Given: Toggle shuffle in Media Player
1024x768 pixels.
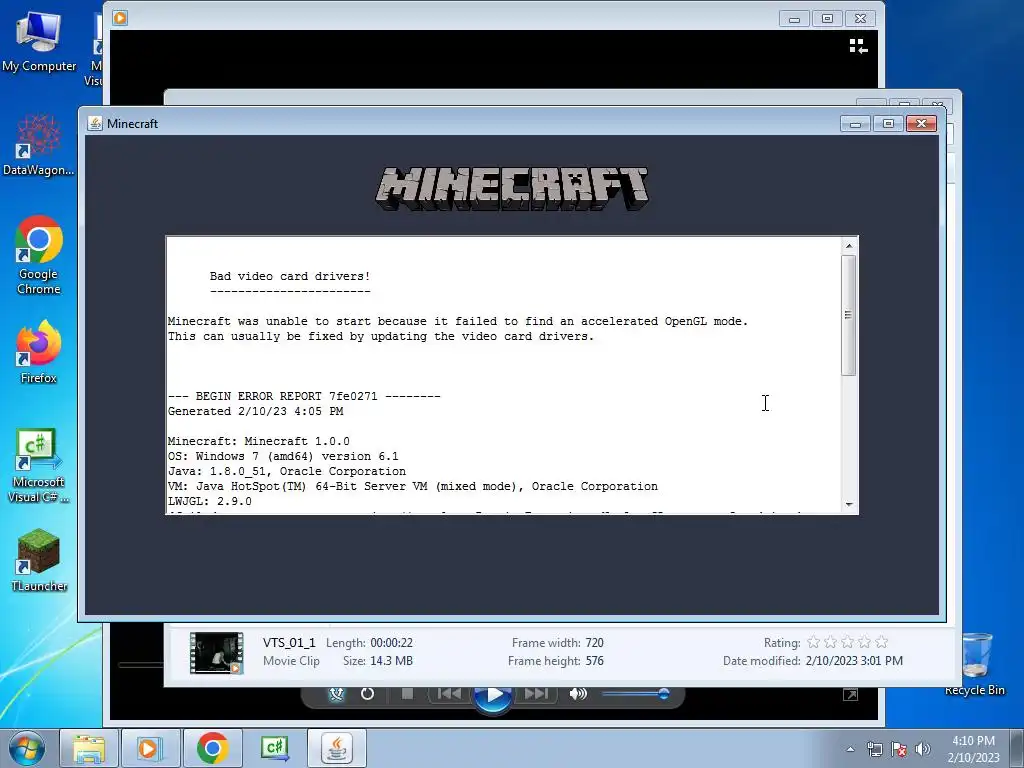Looking at the screenshot, I should [336, 694].
